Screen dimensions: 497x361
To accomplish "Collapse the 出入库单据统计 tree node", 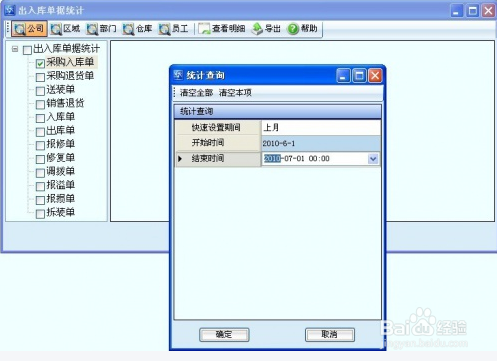I will tap(15, 49).
